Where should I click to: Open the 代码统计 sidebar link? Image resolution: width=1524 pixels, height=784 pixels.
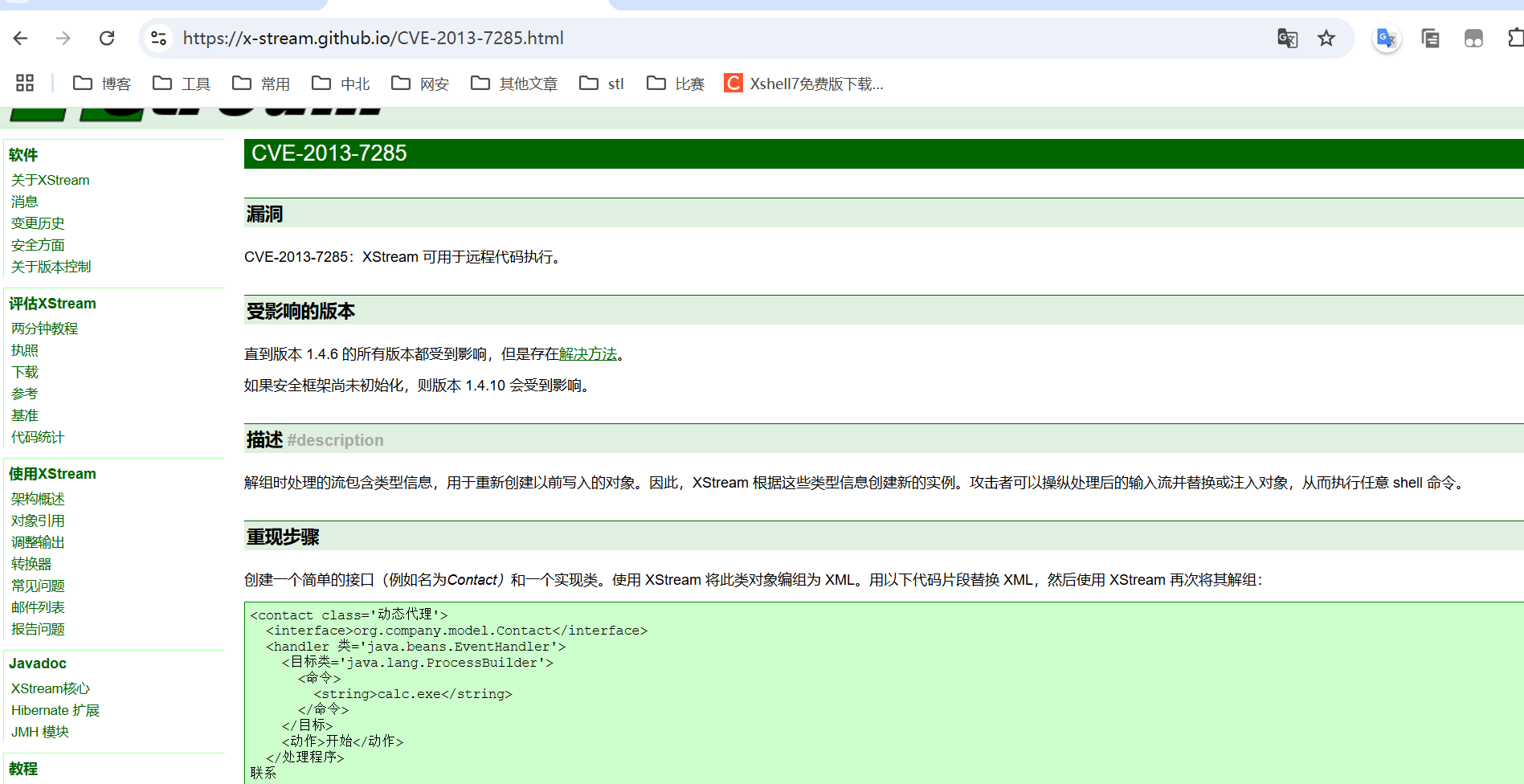point(38,437)
